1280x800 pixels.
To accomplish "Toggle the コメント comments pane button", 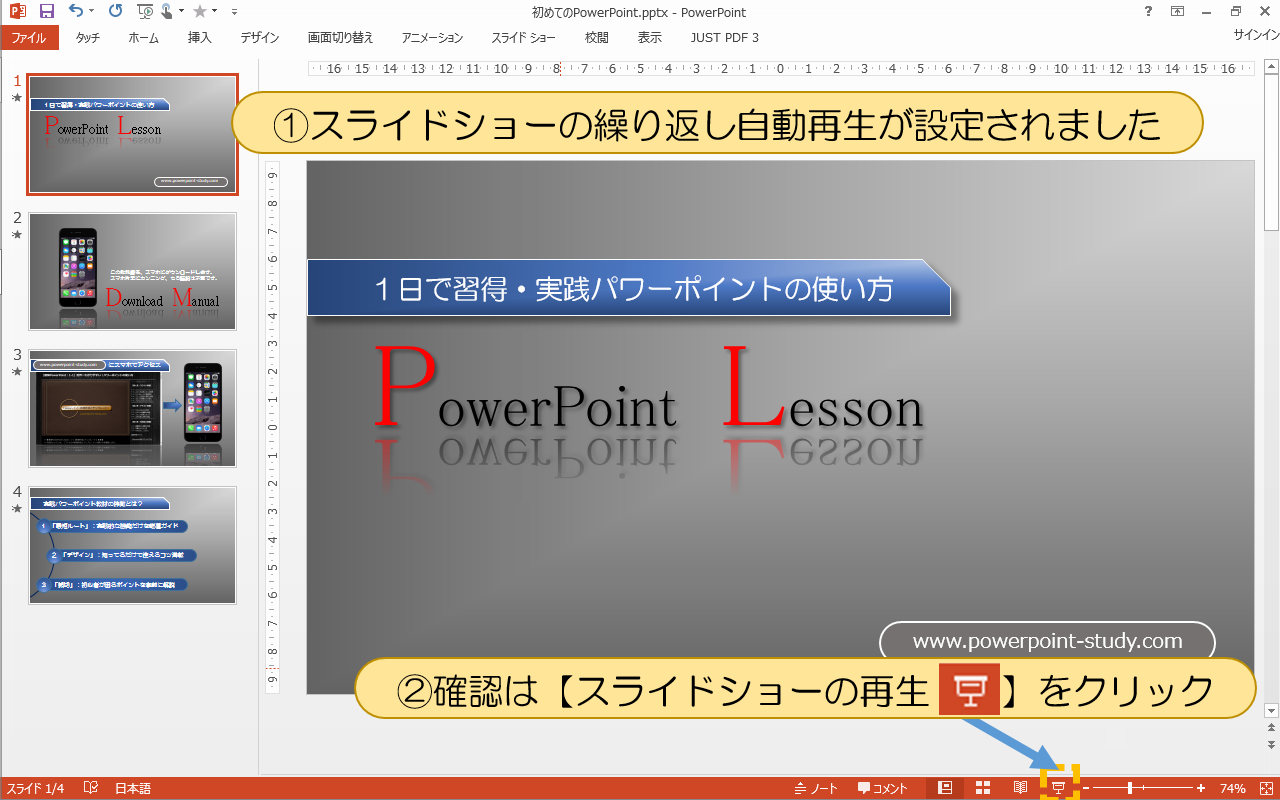I will [883, 789].
